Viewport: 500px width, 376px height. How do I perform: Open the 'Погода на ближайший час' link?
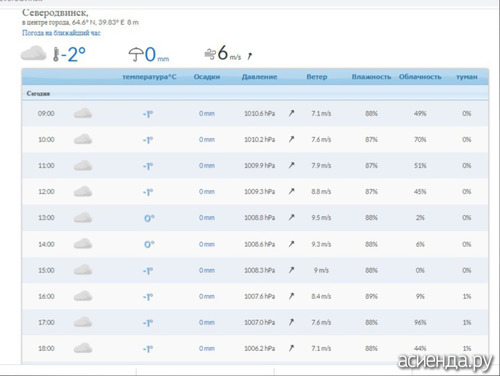(61, 33)
